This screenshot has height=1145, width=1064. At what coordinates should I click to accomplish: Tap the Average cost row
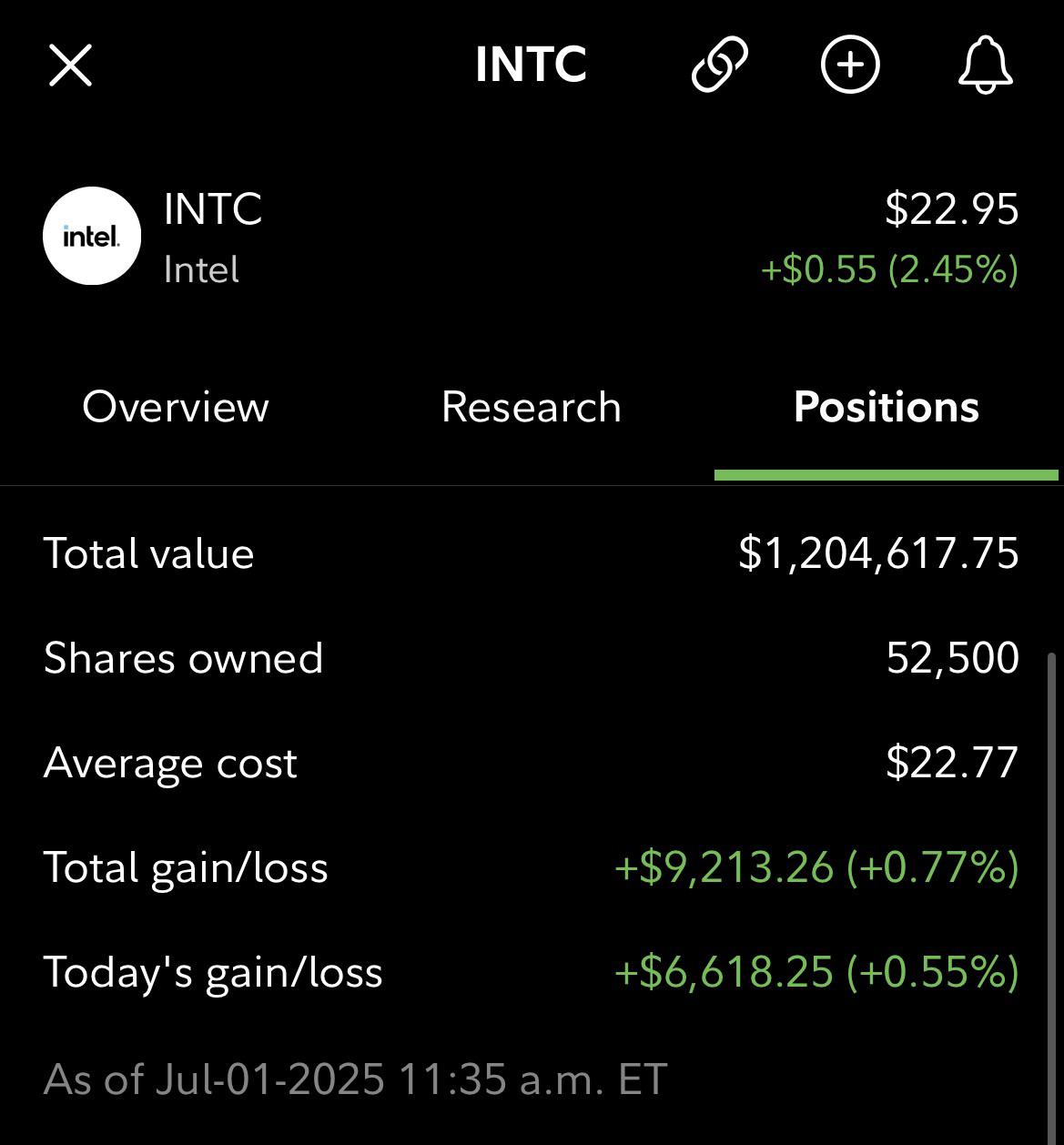pyautogui.click(x=532, y=763)
